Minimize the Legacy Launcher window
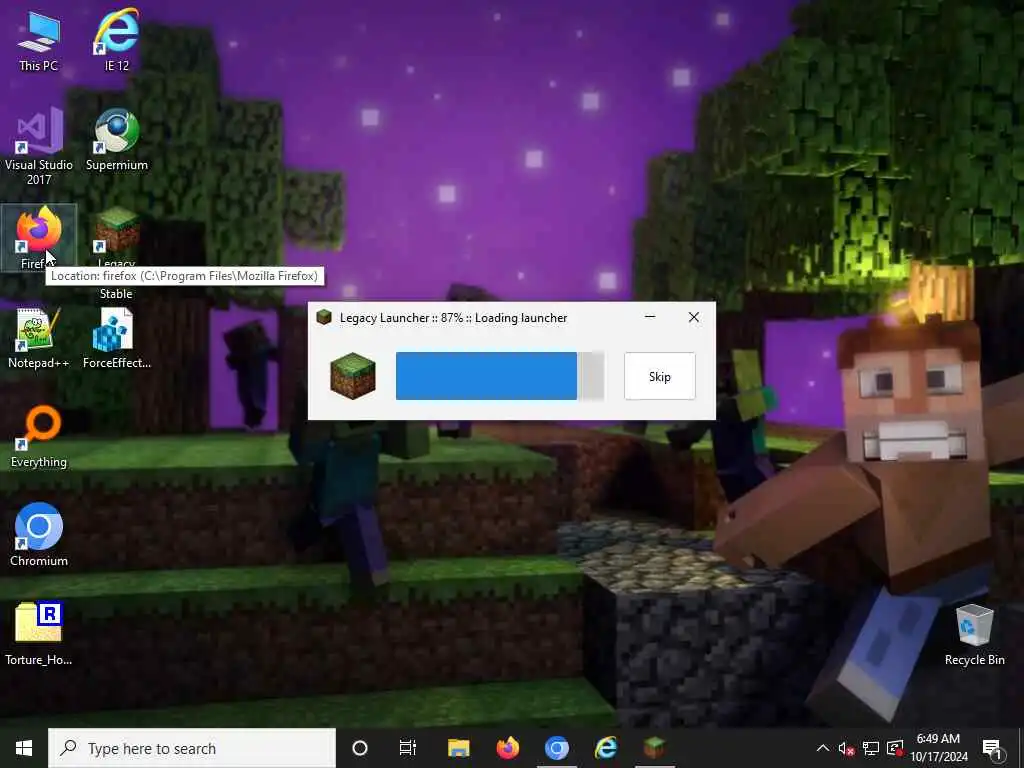1024x768 pixels. (x=650, y=317)
